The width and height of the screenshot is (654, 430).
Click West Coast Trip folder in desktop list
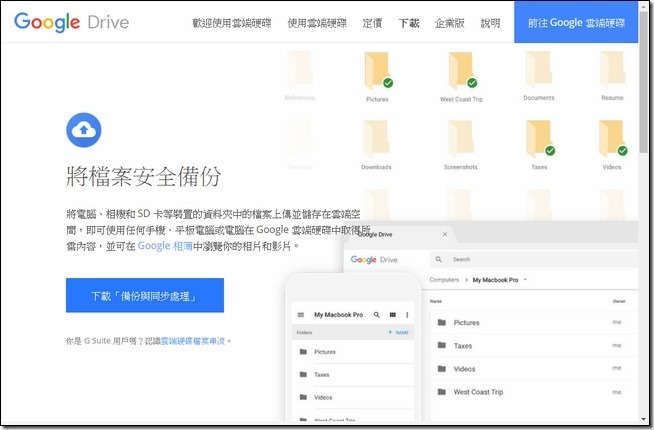(442, 392)
